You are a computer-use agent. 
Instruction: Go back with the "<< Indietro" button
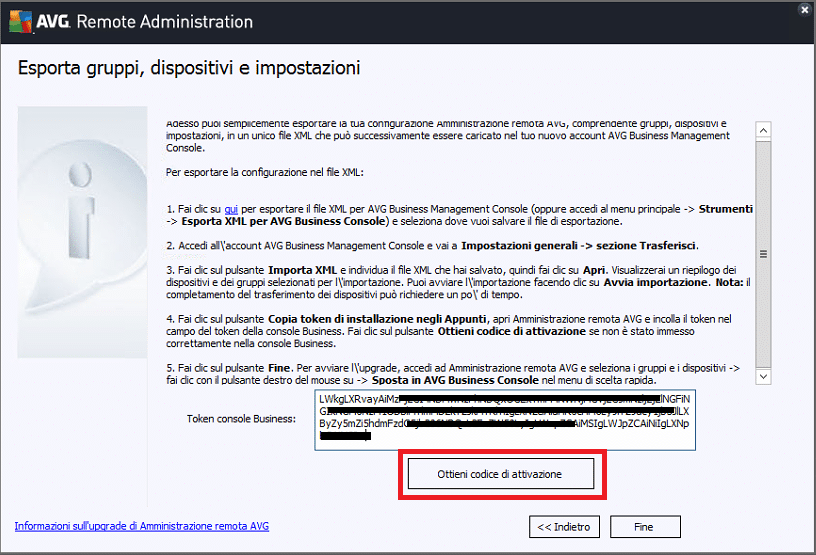564,527
